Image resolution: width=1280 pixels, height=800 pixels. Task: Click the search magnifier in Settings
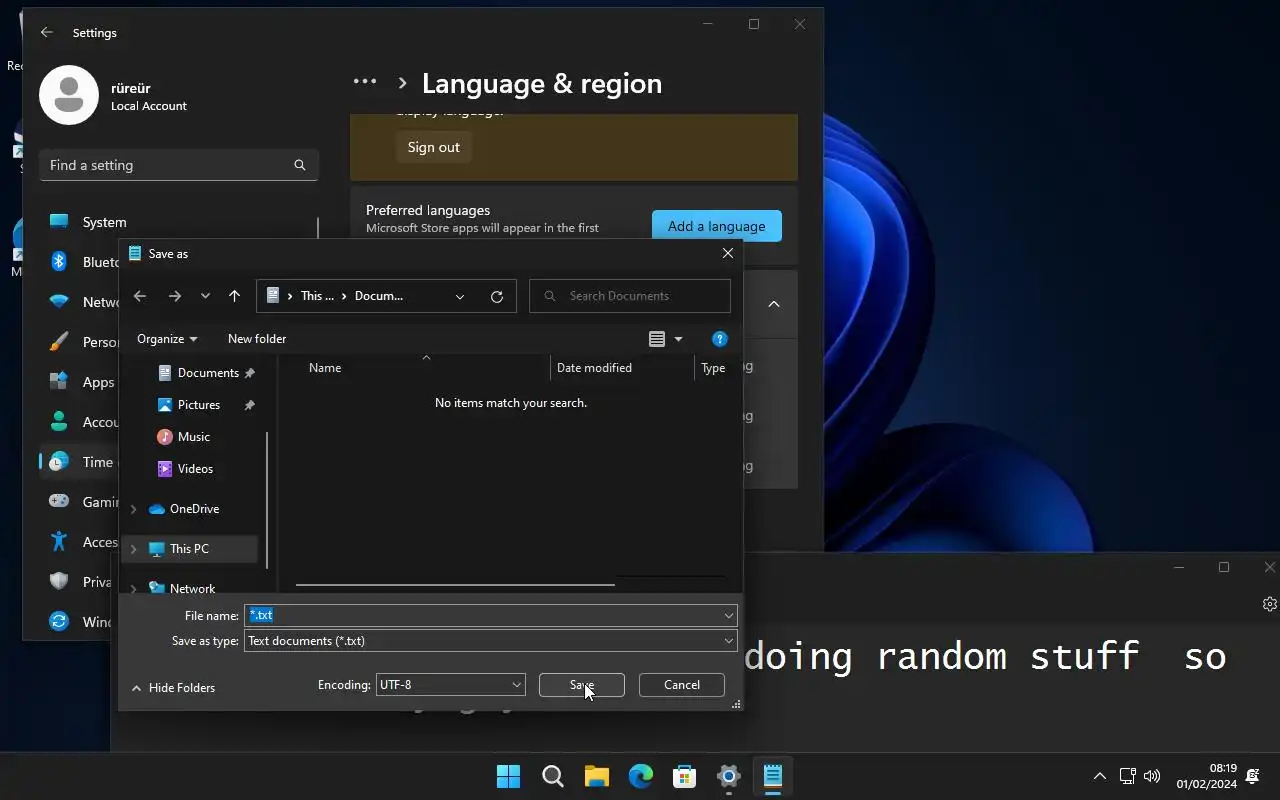click(300, 165)
